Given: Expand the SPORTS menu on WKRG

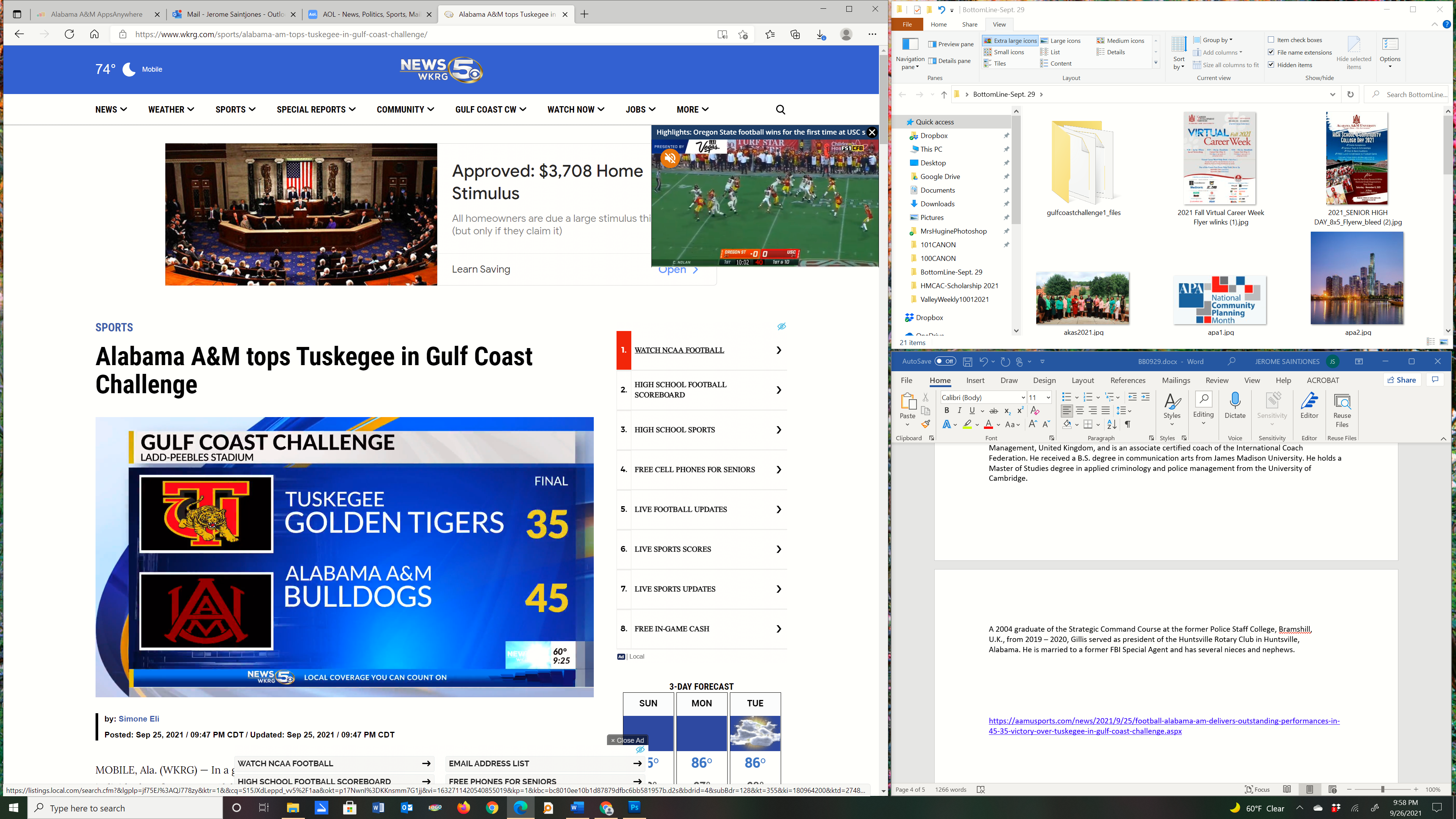Looking at the screenshot, I should (x=235, y=110).
